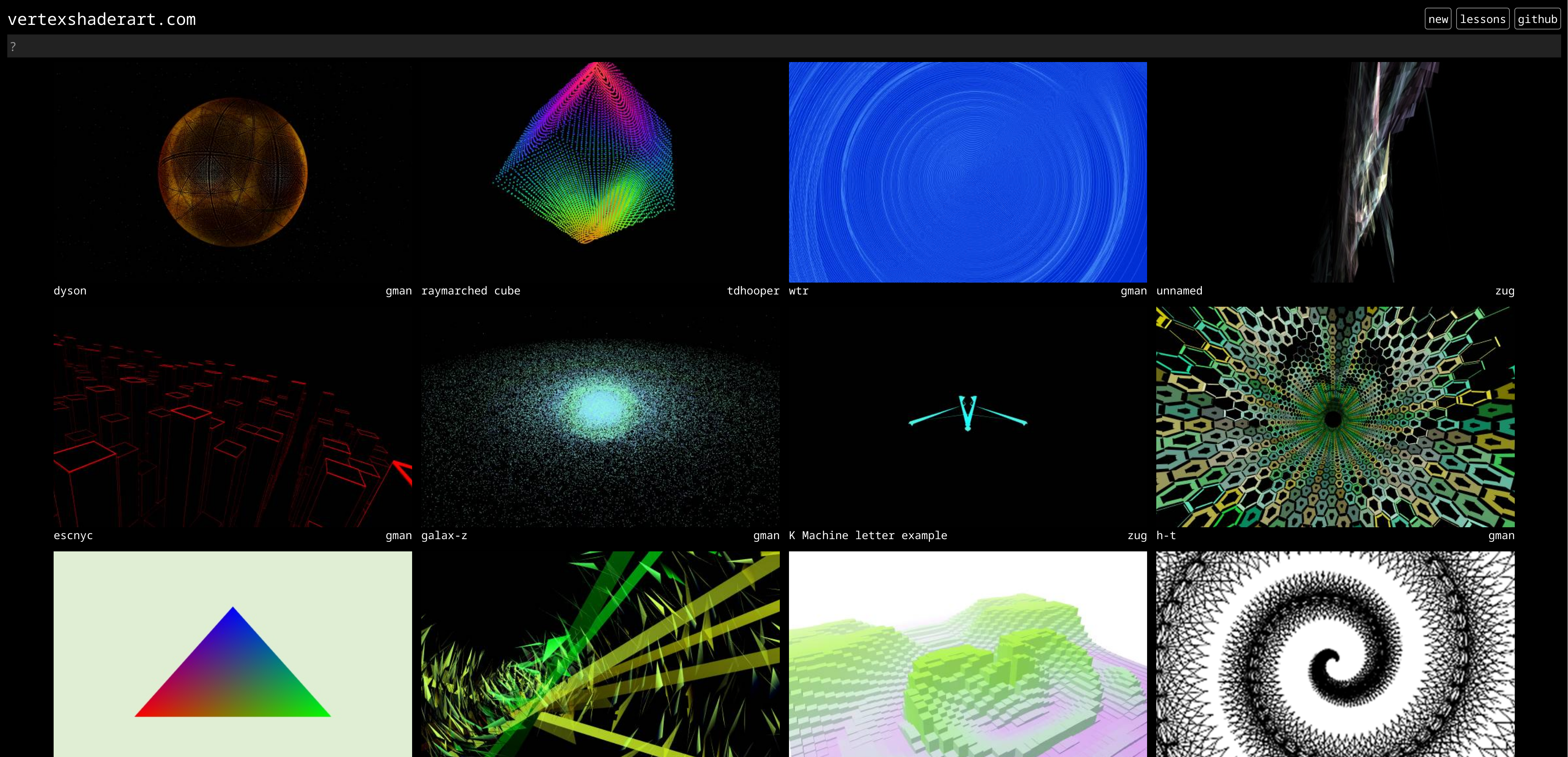The image size is (1568, 757).
Task: Open the green voxel terrain thumbnail
Action: (x=967, y=654)
